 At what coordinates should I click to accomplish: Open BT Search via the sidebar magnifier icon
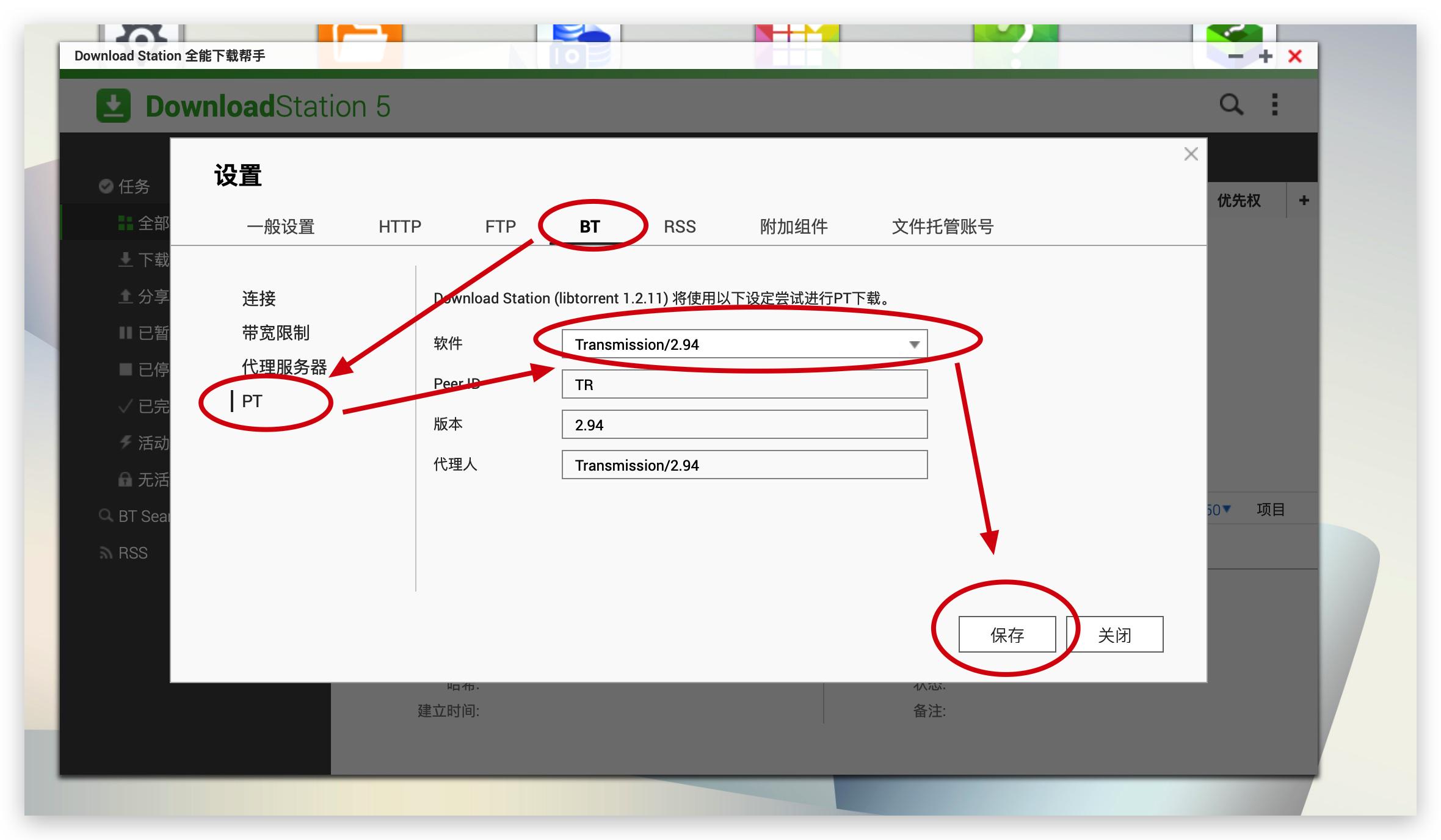tap(105, 516)
